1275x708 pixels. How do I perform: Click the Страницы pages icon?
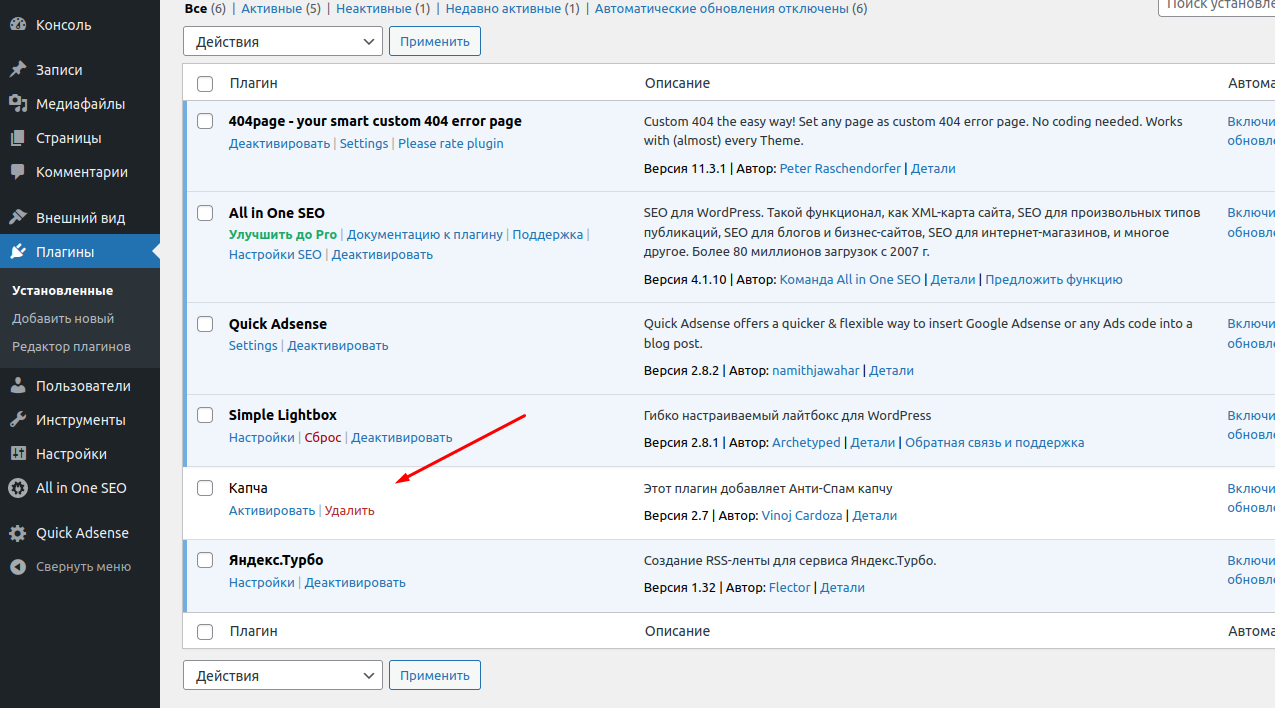(x=17, y=138)
